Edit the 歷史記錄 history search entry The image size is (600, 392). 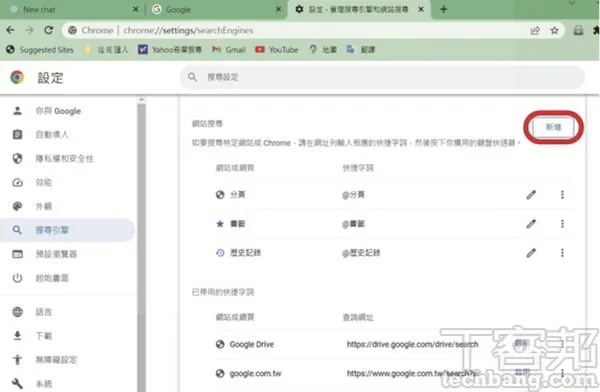pos(531,253)
